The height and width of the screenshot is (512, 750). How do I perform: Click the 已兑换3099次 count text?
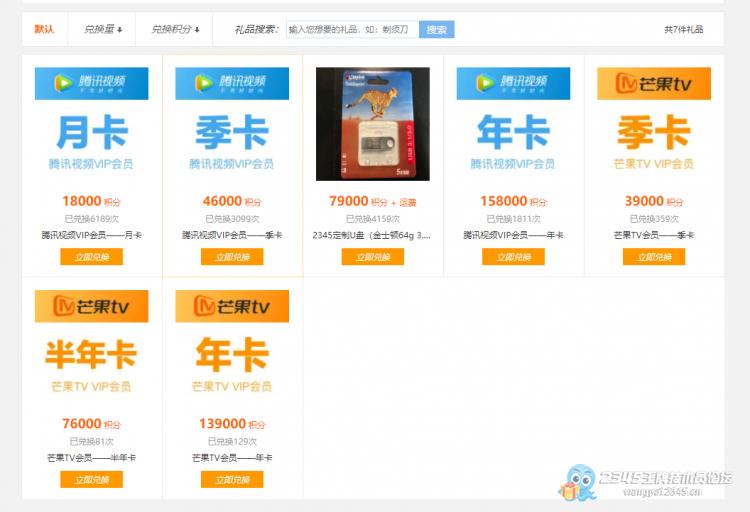pyautogui.click(x=232, y=219)
